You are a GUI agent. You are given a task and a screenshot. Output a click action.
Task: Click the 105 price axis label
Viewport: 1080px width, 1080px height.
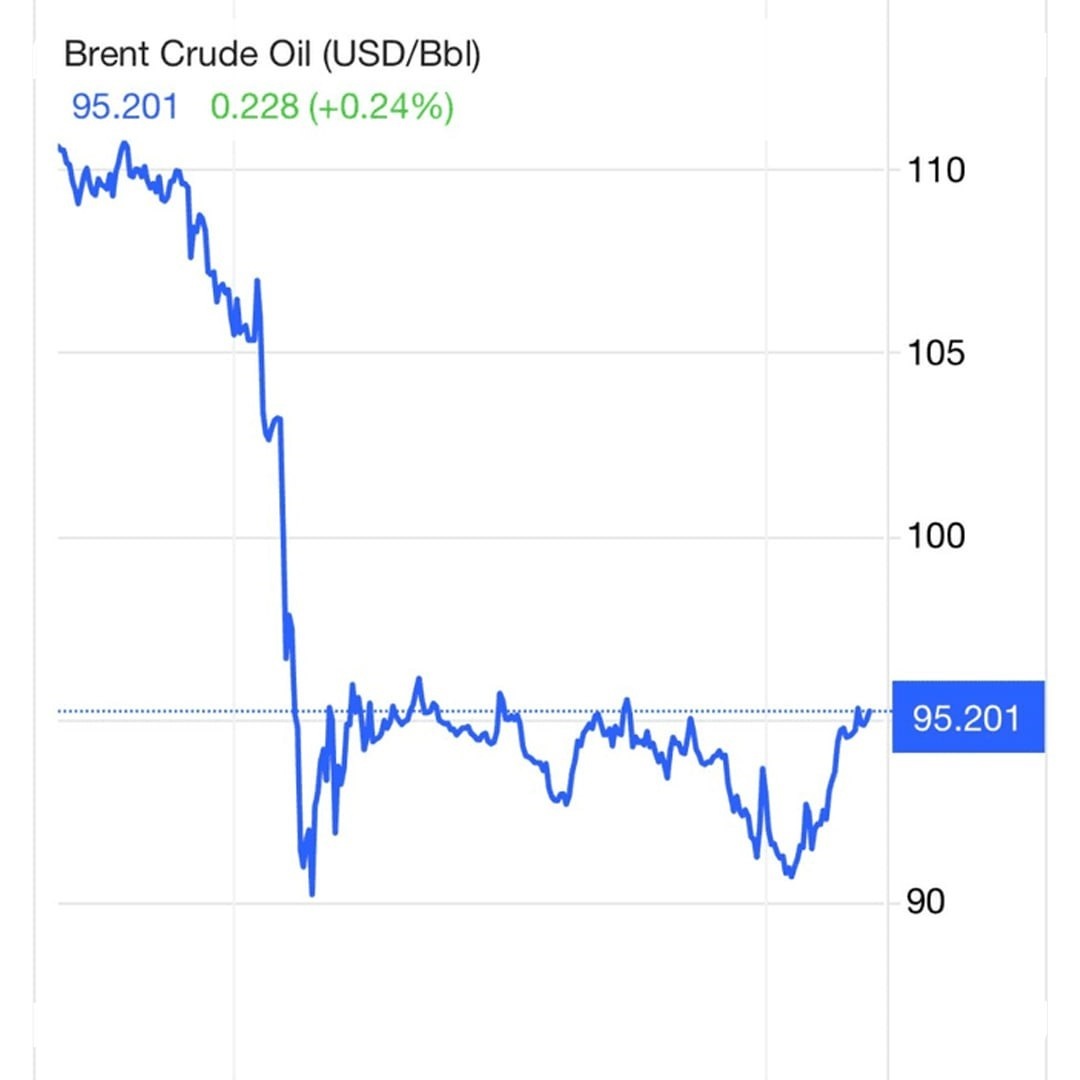click(937, 354)
